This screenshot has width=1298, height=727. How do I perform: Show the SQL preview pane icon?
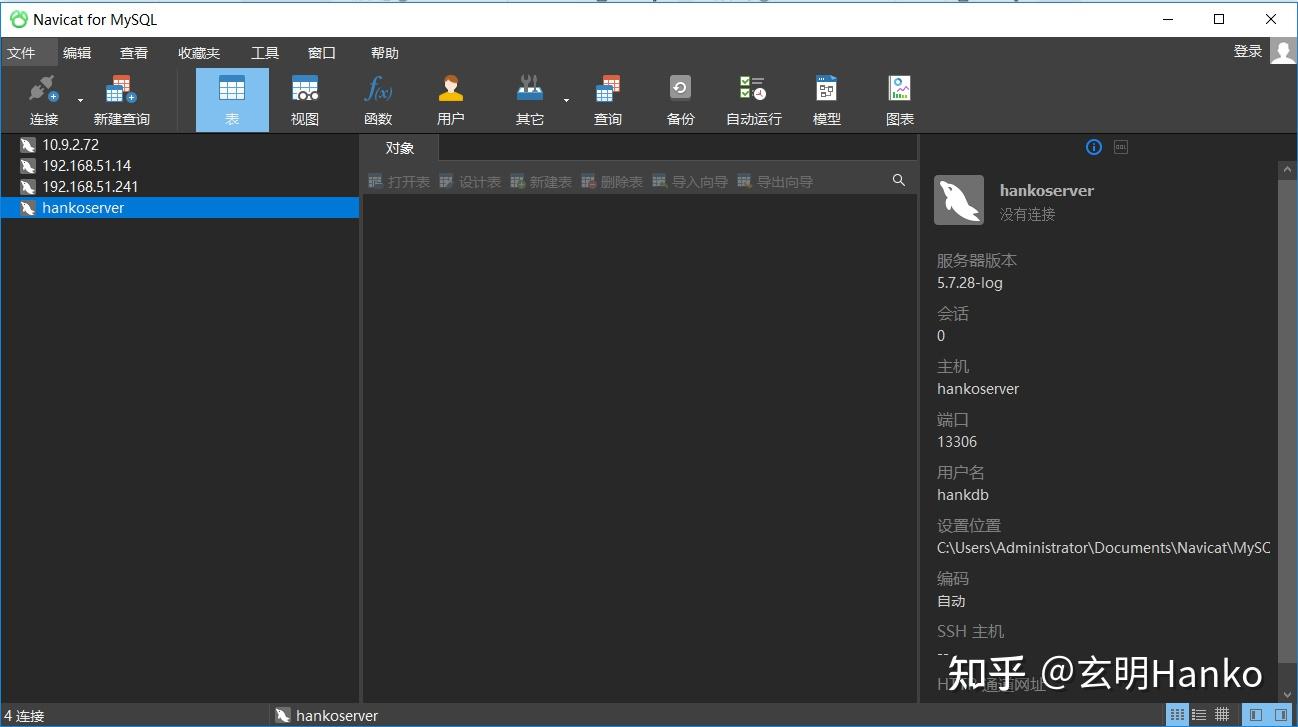click(x=1120, y=147)
